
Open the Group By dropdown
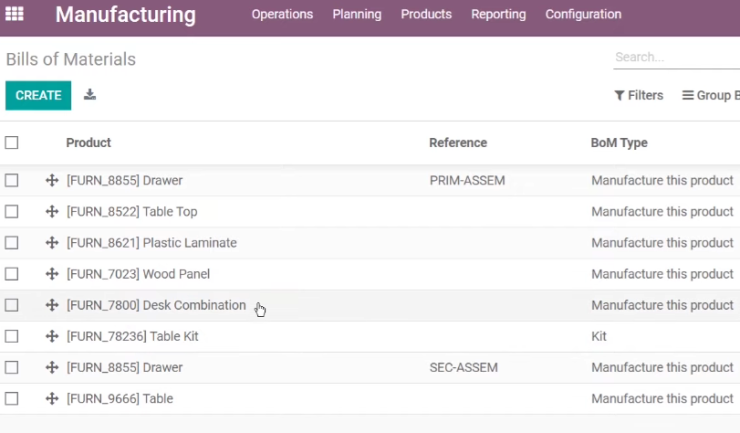coord(711,95)
